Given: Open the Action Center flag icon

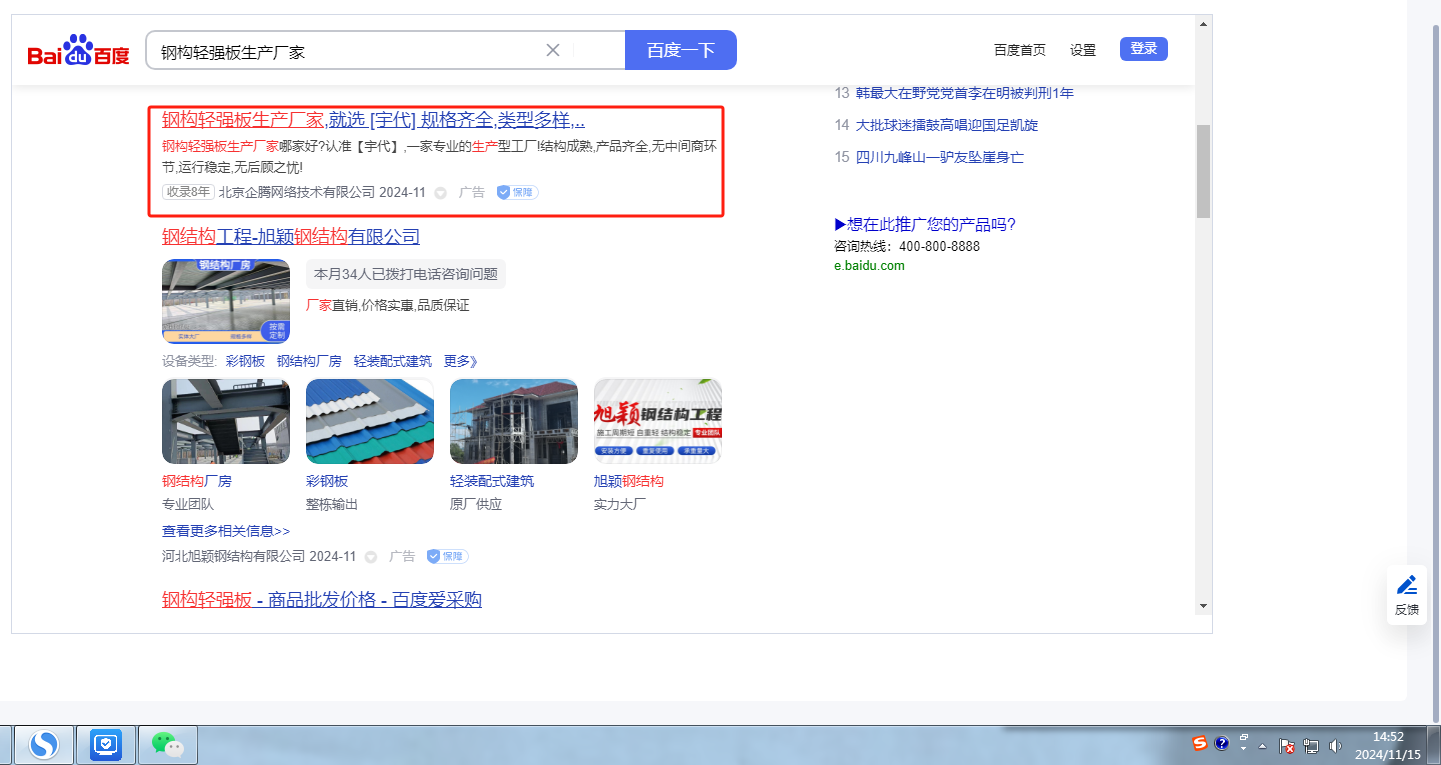Looking at the screenshot, I should click(1288, 746).
